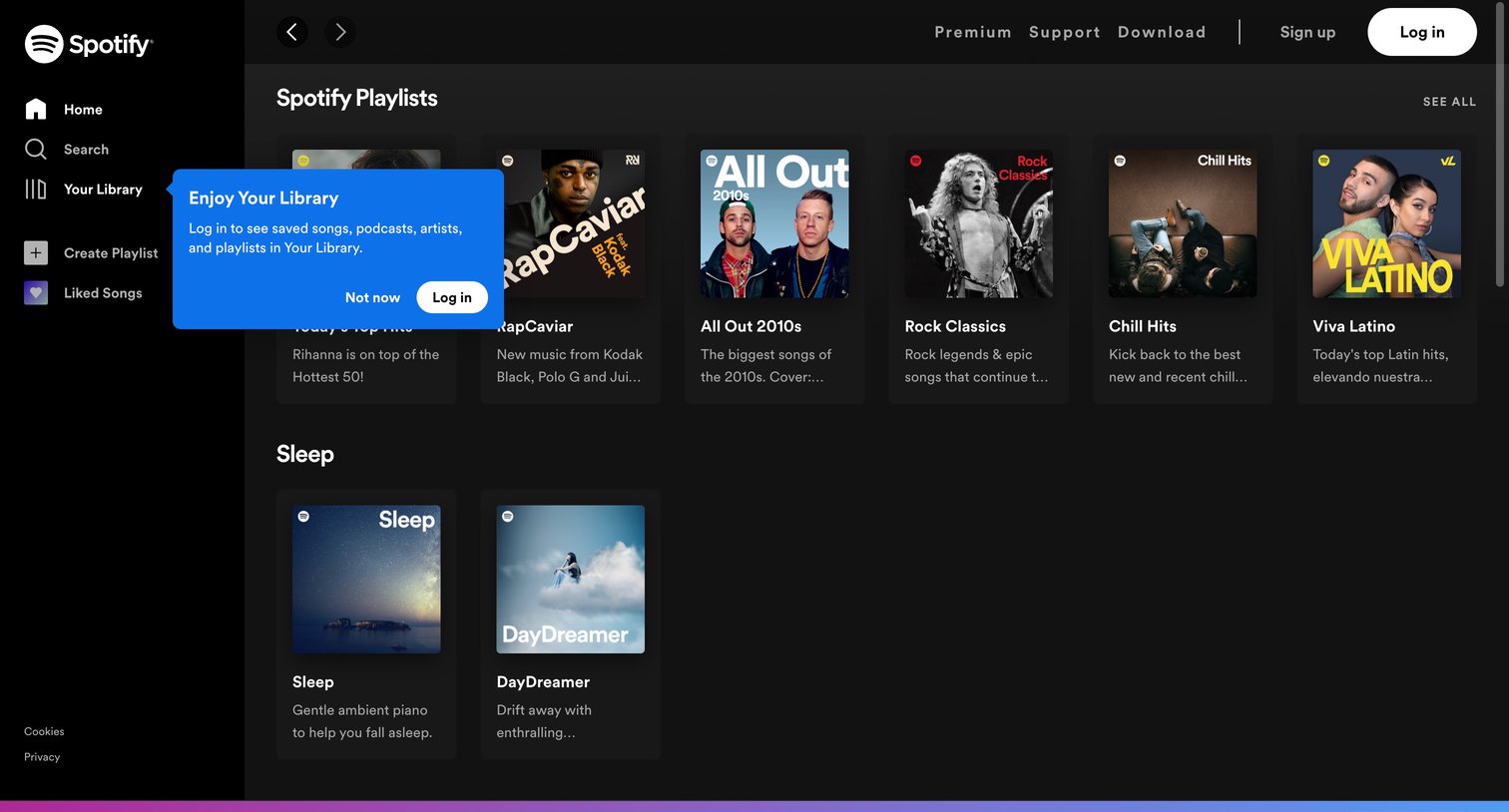This screenshot has width=1509, height=812.
Task: Click the Your Library icon
Action: click(x=36, y=189)
